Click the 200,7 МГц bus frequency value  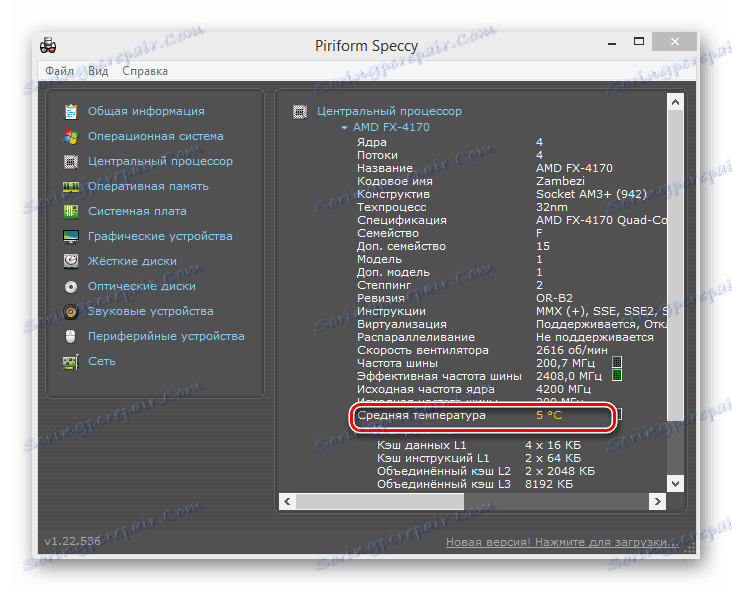point(565,363)
